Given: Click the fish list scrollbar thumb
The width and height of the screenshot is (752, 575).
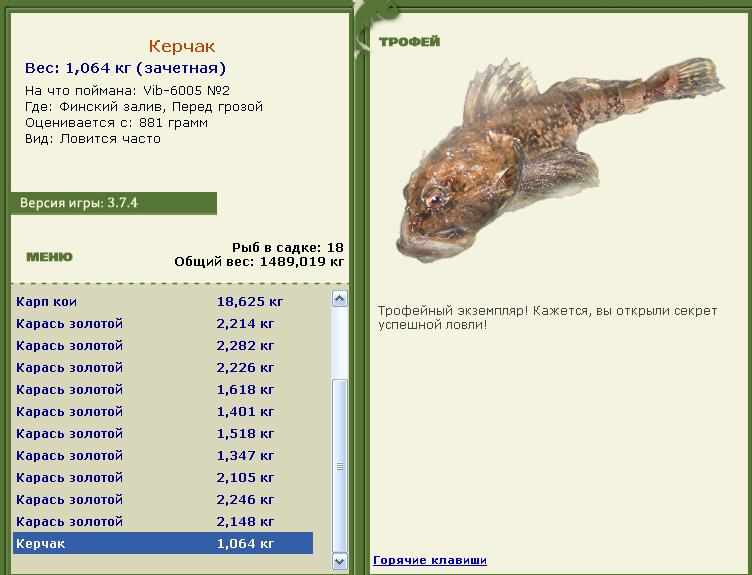Looking at the screenshot, I should [340, 466].
